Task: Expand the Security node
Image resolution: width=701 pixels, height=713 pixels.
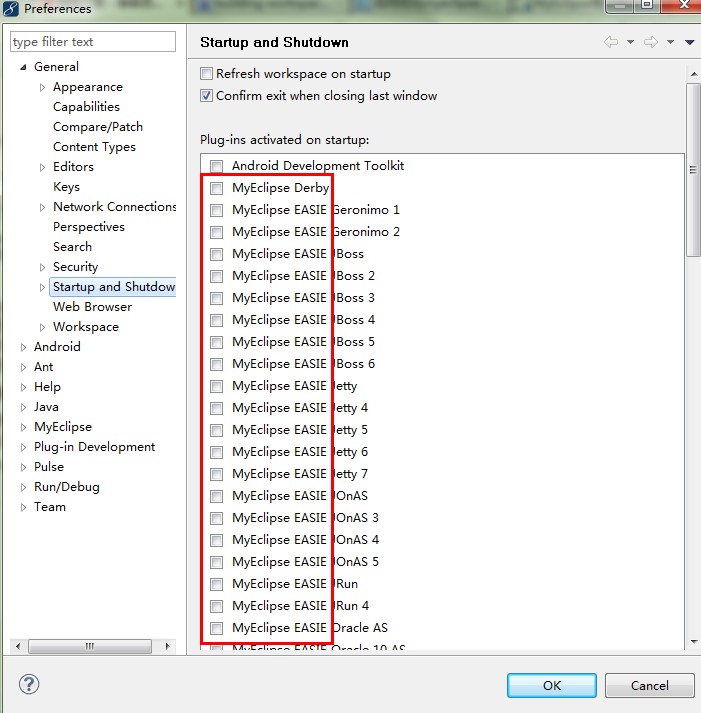Action: [x=42, y=267]
